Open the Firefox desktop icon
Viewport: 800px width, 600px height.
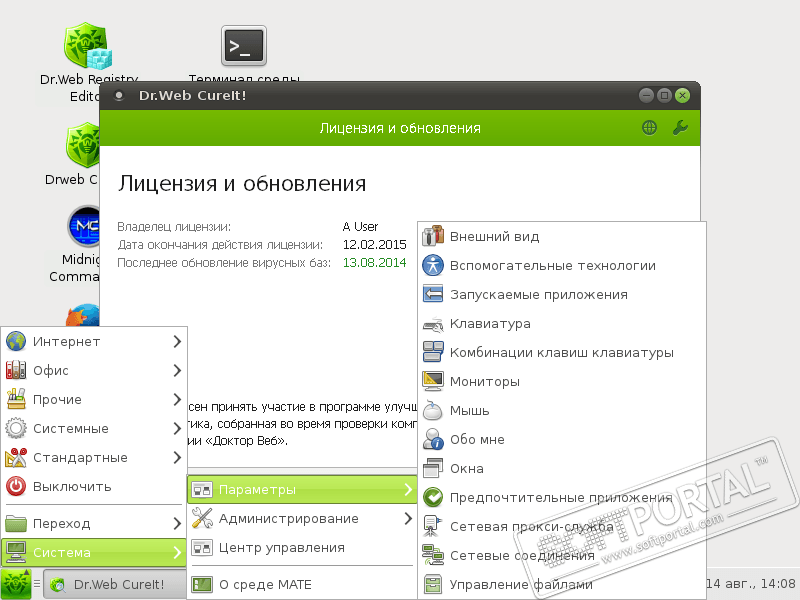coord(83,314)
